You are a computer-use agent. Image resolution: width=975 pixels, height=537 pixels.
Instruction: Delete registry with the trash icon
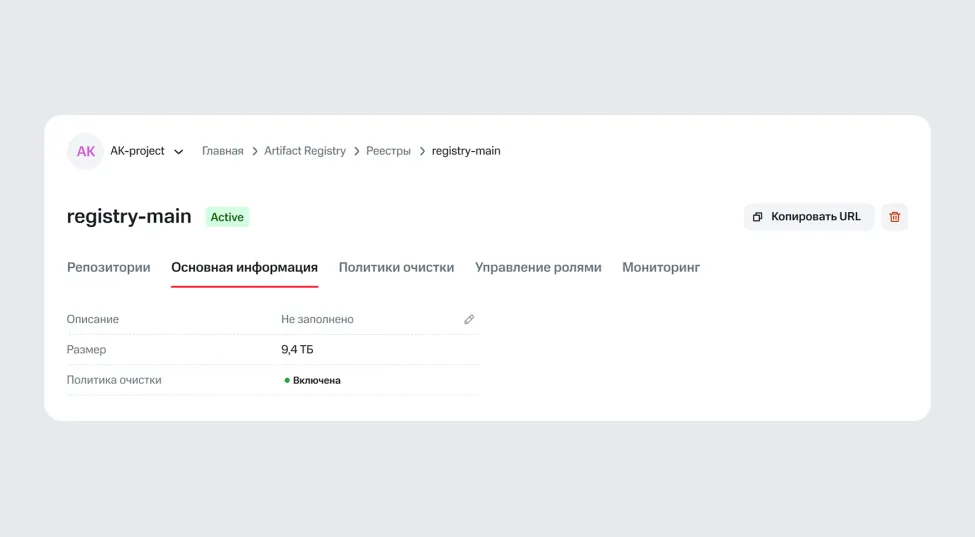[894, 217]
